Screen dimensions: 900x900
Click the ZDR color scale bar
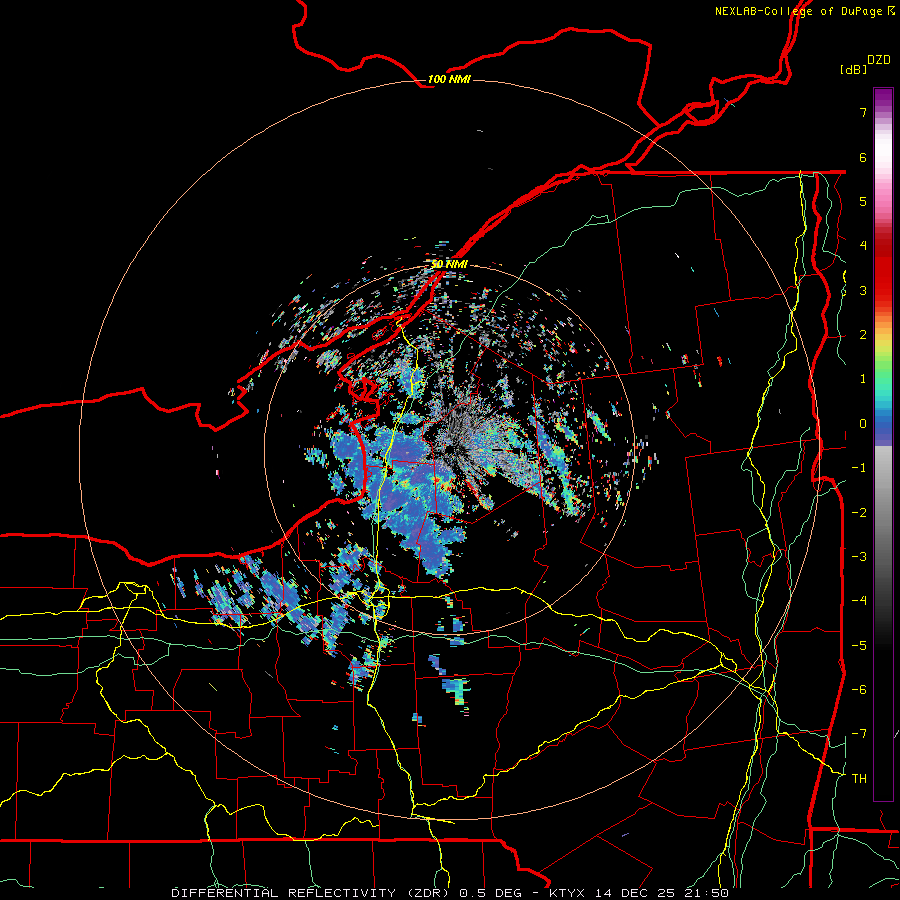pyautogui.click(x=883, y=444)
